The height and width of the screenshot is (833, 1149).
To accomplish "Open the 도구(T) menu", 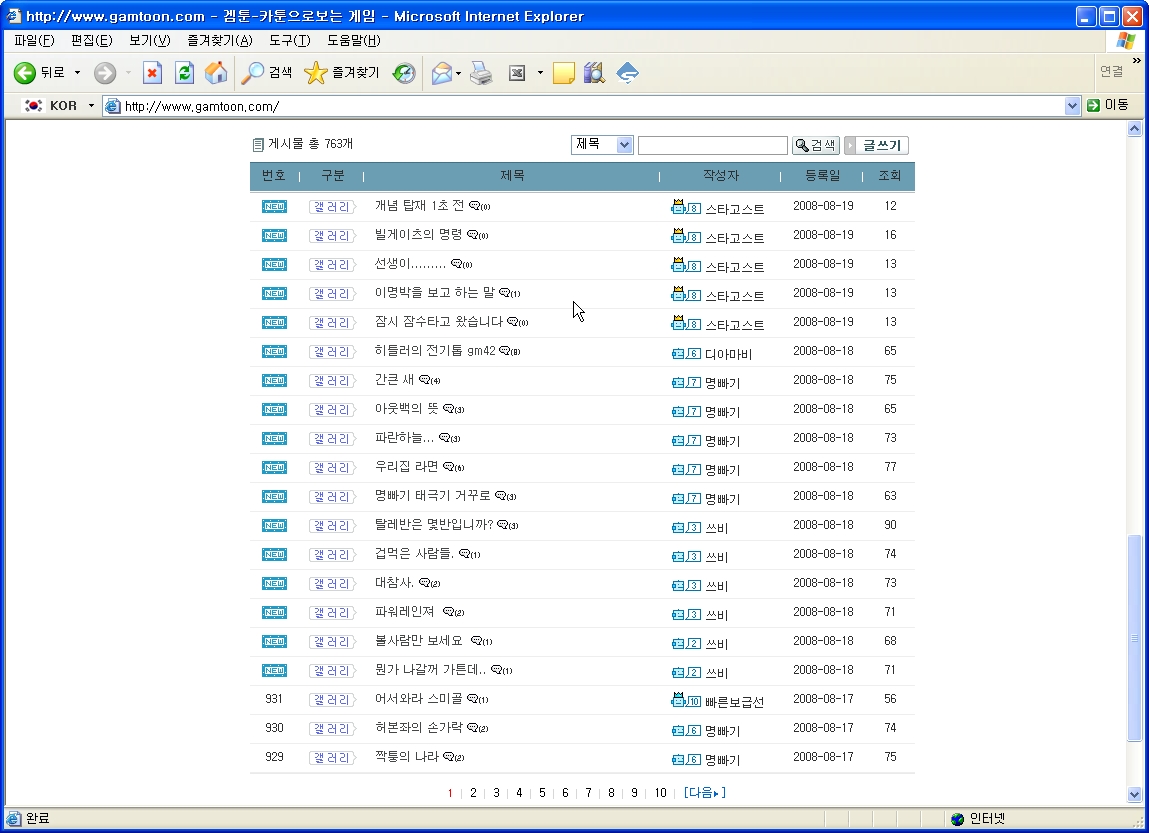I will pos(289,41).
